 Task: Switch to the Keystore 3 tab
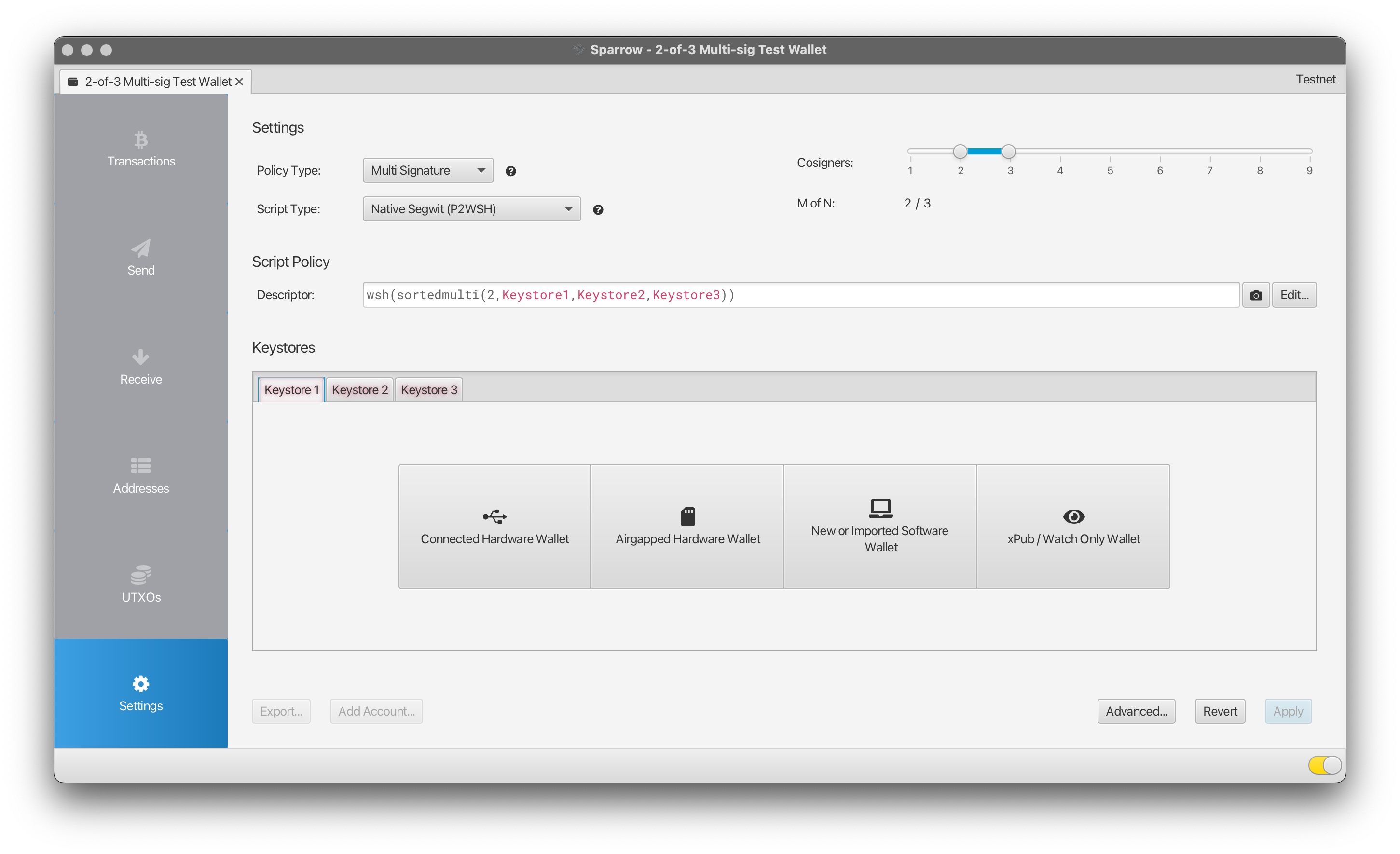[429, 390]
